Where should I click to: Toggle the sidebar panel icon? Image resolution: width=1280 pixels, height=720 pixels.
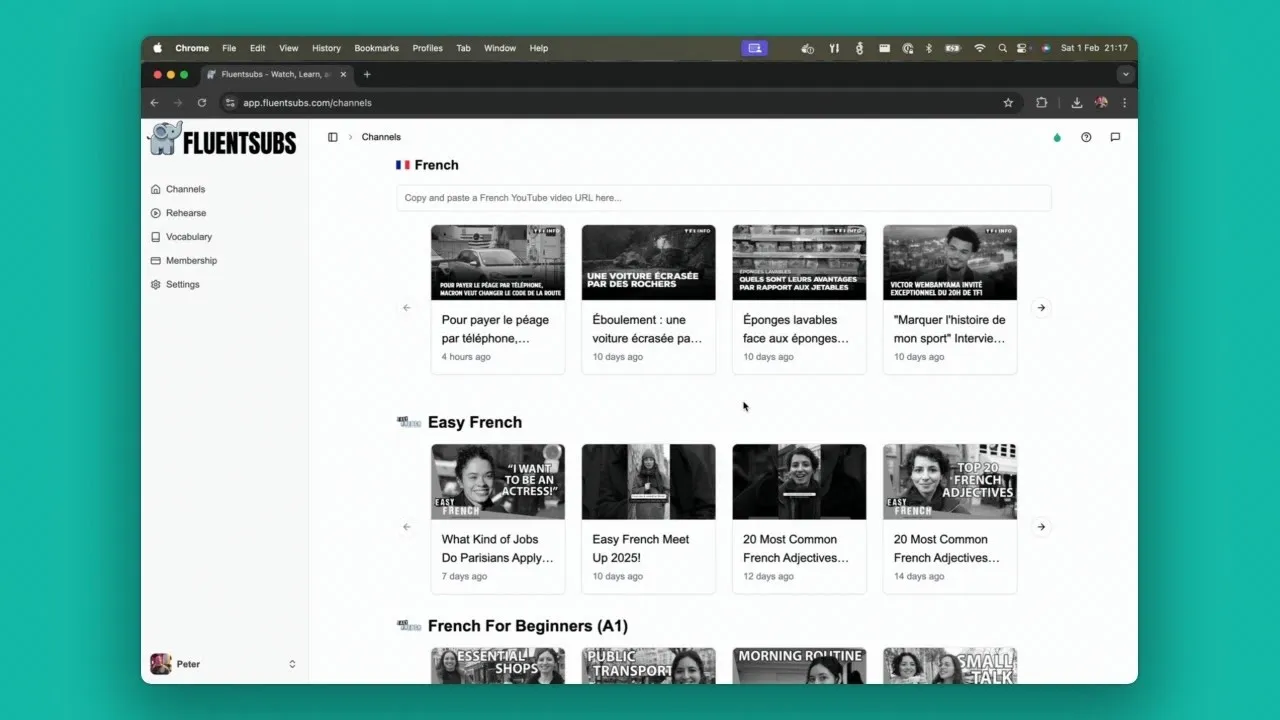coord(333,137)
